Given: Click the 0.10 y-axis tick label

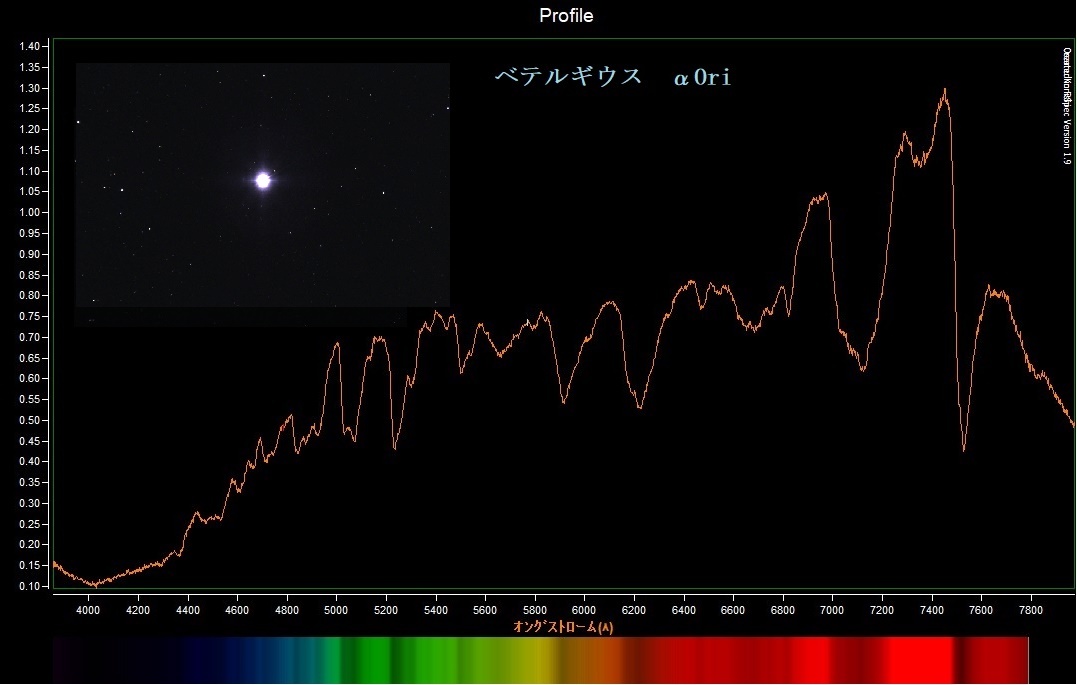Looking at the screenshot, I should [30, 586].
